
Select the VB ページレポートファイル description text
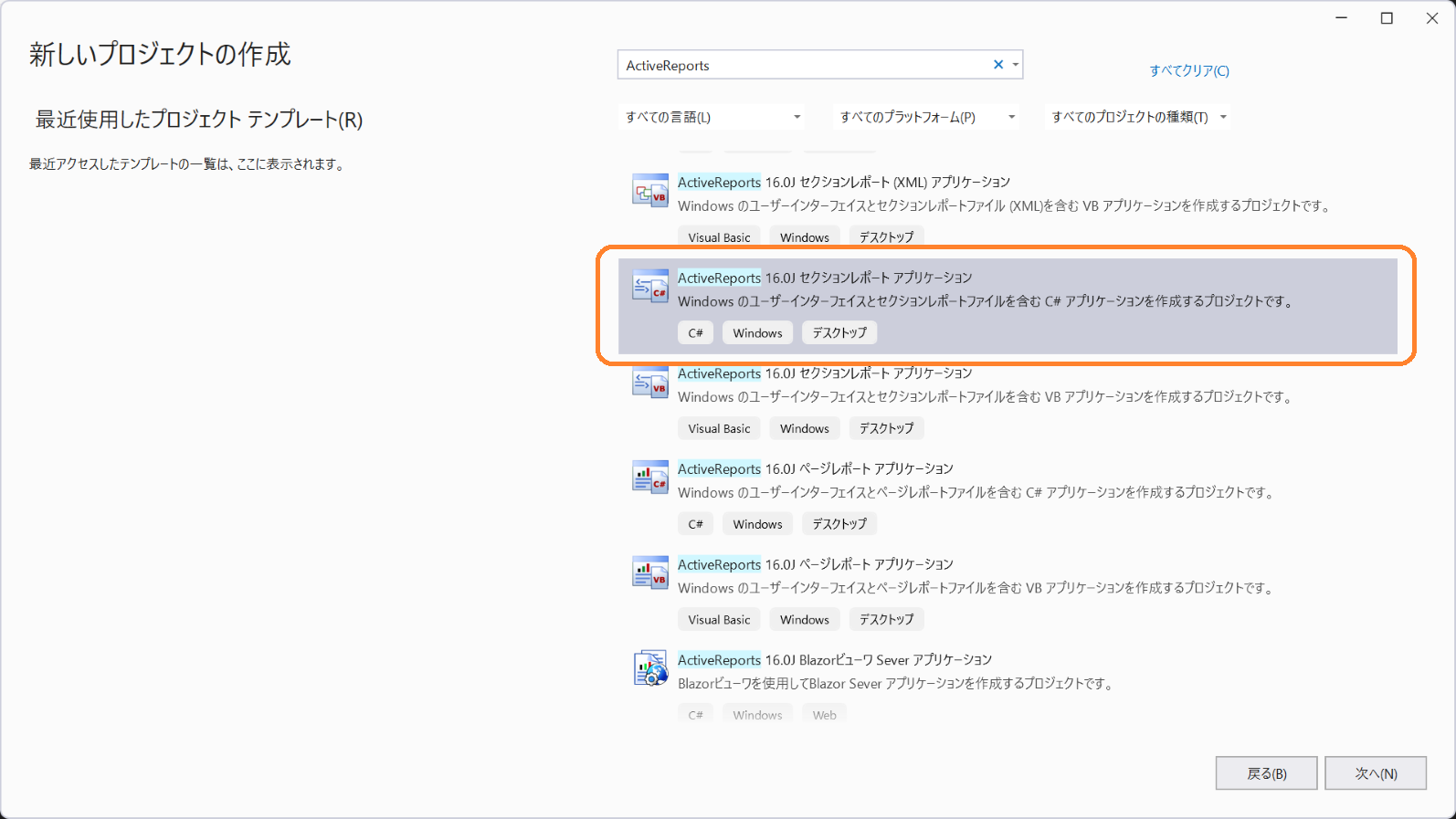click(976, 588)
